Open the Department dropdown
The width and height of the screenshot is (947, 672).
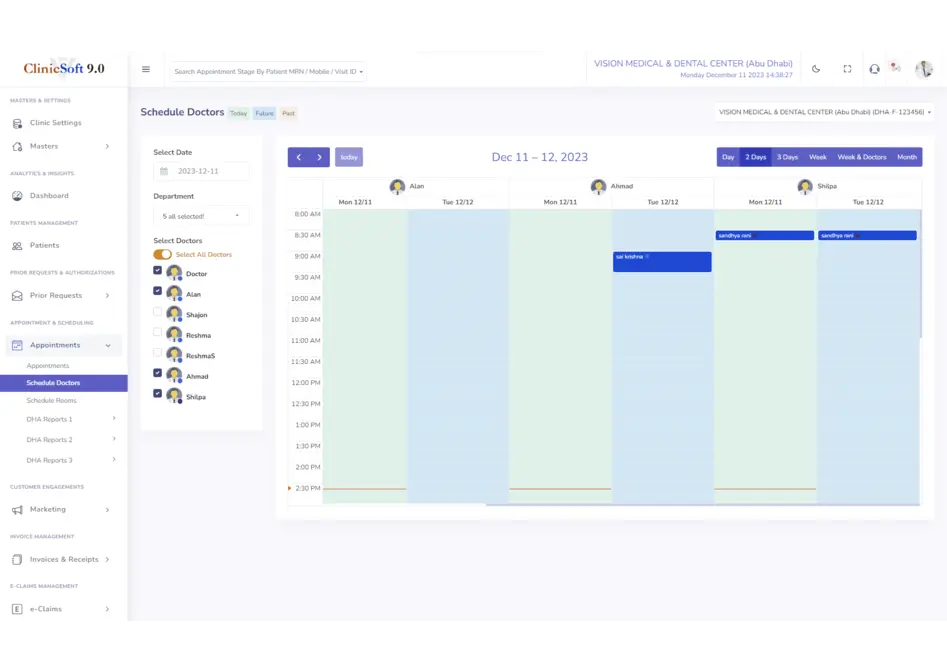pyautogui.click(x=201, y=216)
